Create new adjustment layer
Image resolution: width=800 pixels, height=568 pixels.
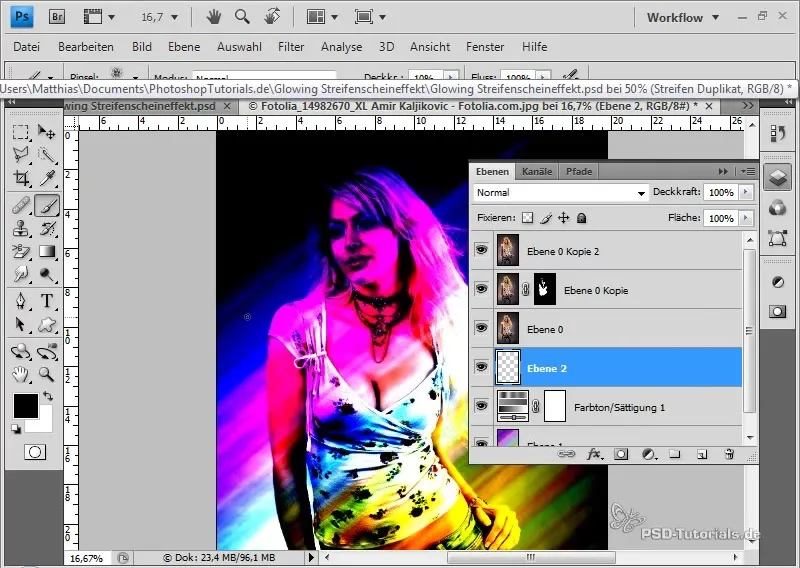(648, 454)
